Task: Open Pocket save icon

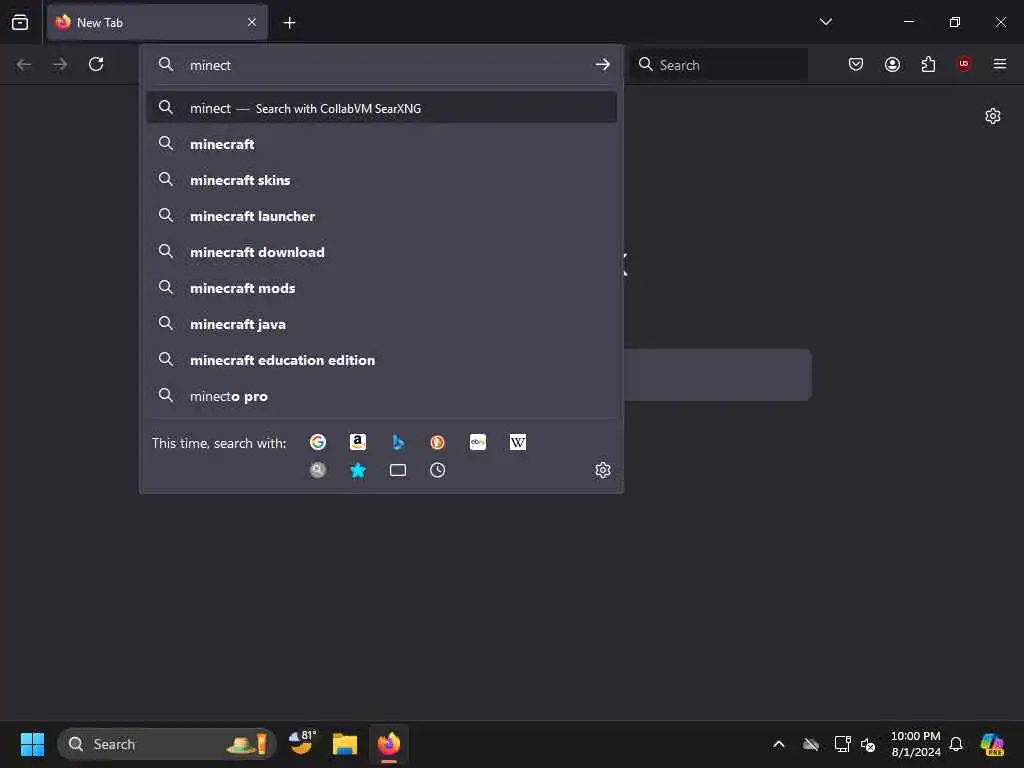Action: click(856, 64)
